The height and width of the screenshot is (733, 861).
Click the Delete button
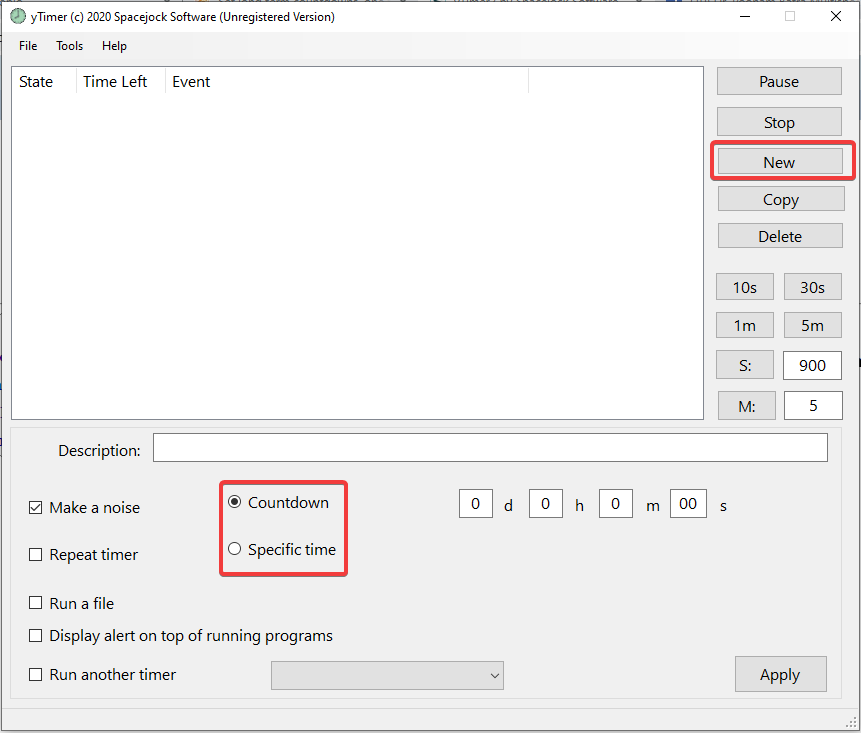780,236
